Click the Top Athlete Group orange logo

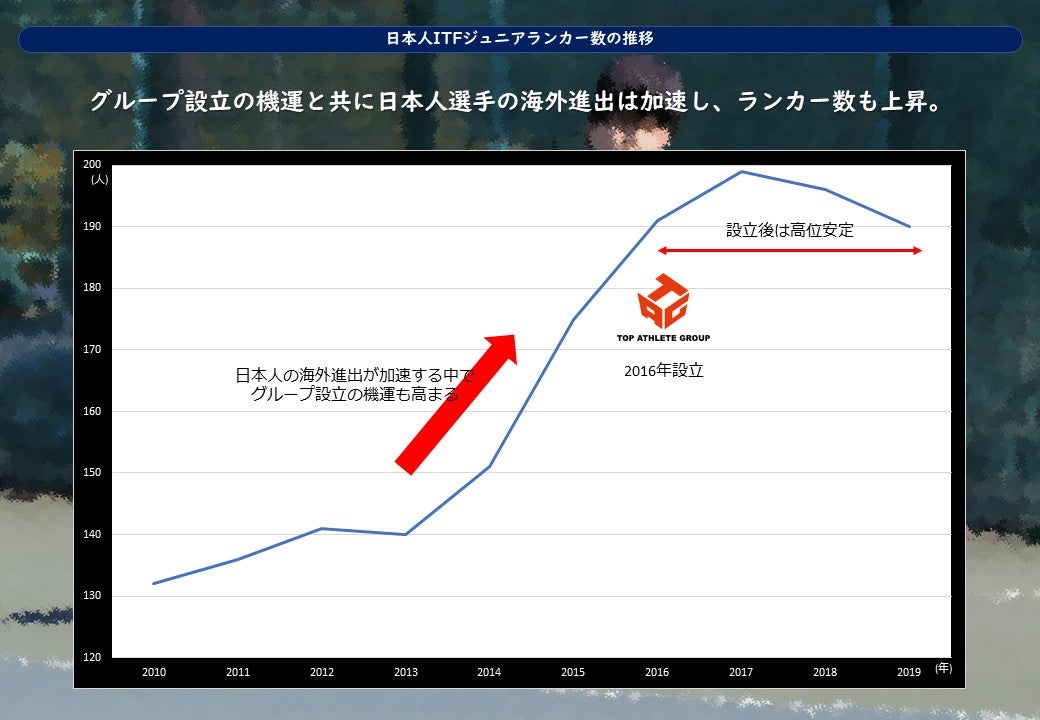(x=663, y=301)
